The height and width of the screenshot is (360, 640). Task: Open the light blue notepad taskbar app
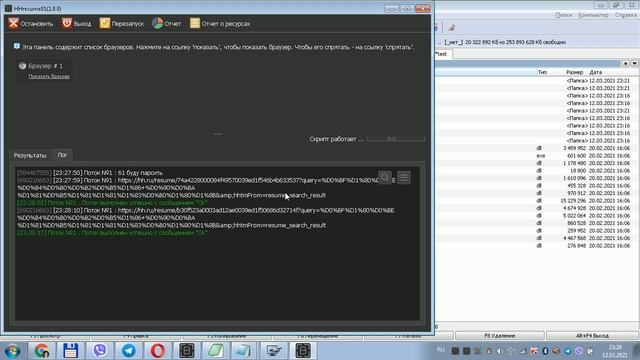(245, 351)
